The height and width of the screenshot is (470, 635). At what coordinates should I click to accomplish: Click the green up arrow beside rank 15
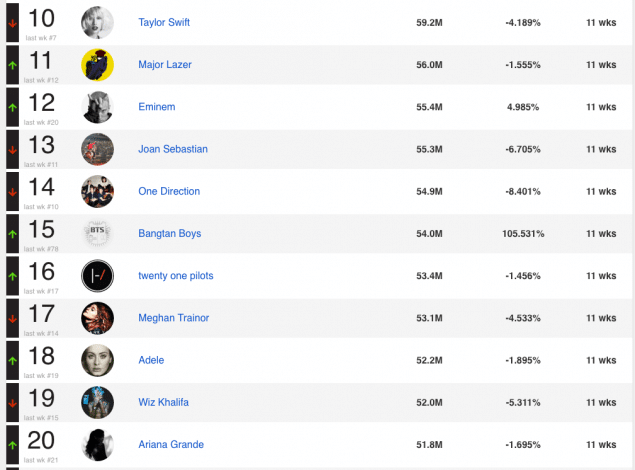[12, 233]
